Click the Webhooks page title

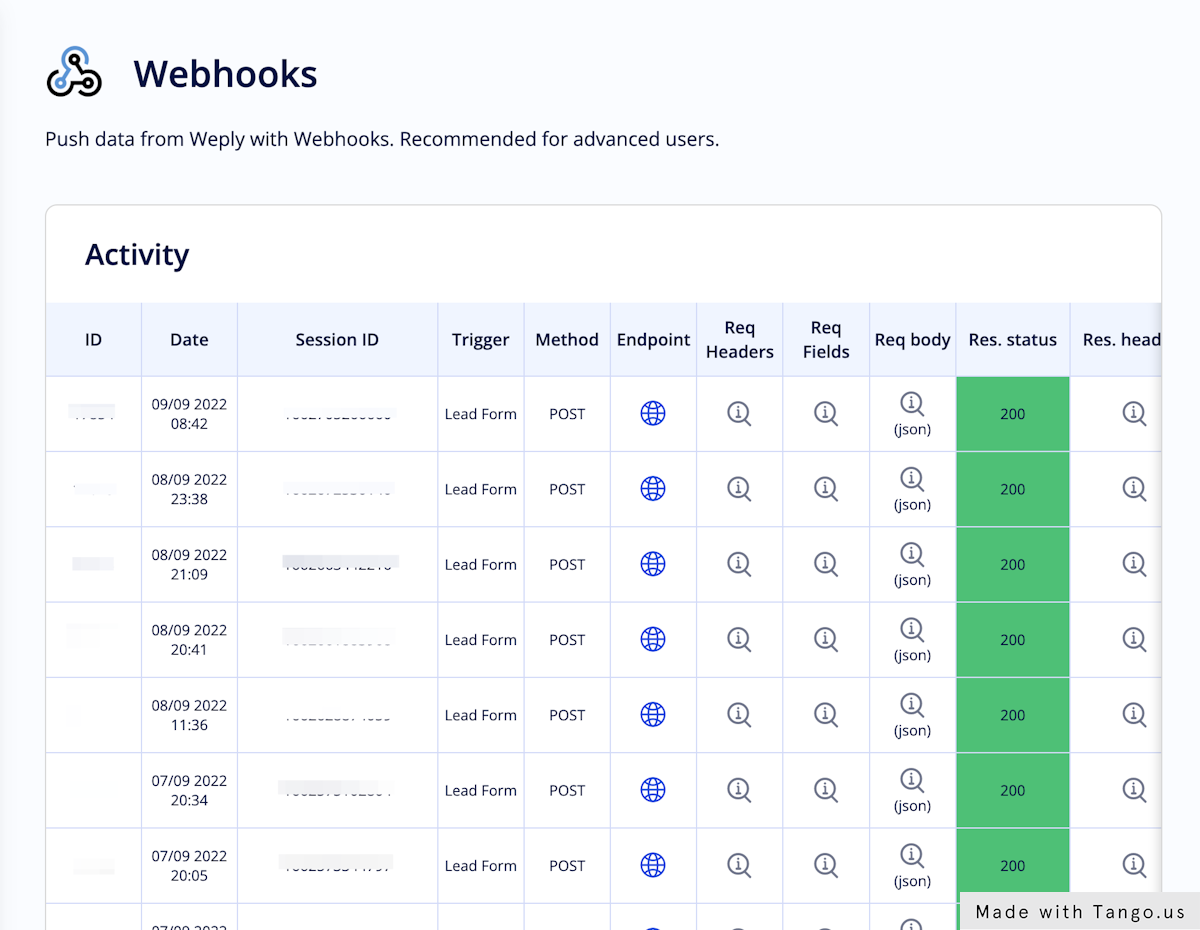tap(226, 74)
